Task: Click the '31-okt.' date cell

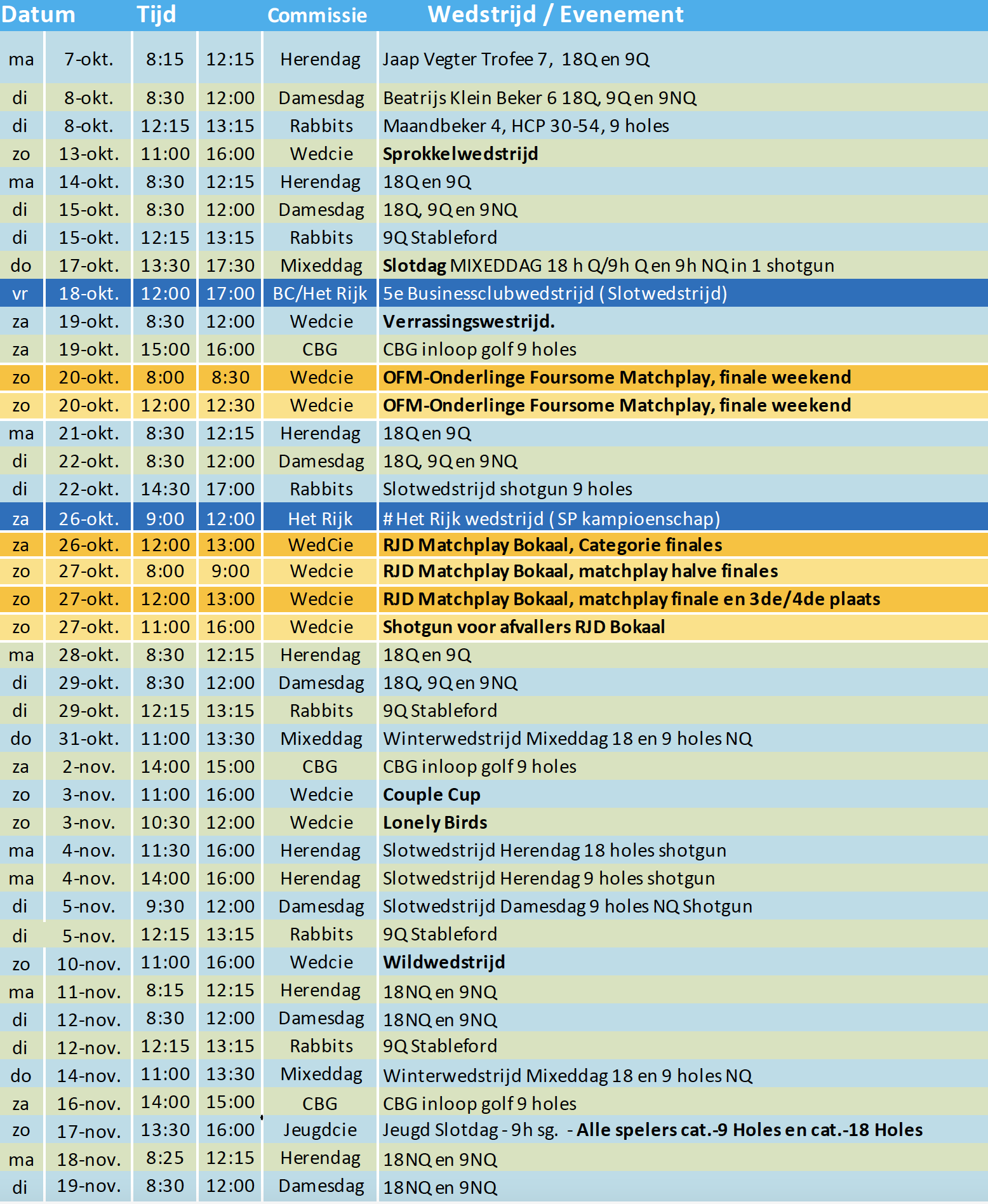Action: 88,739
